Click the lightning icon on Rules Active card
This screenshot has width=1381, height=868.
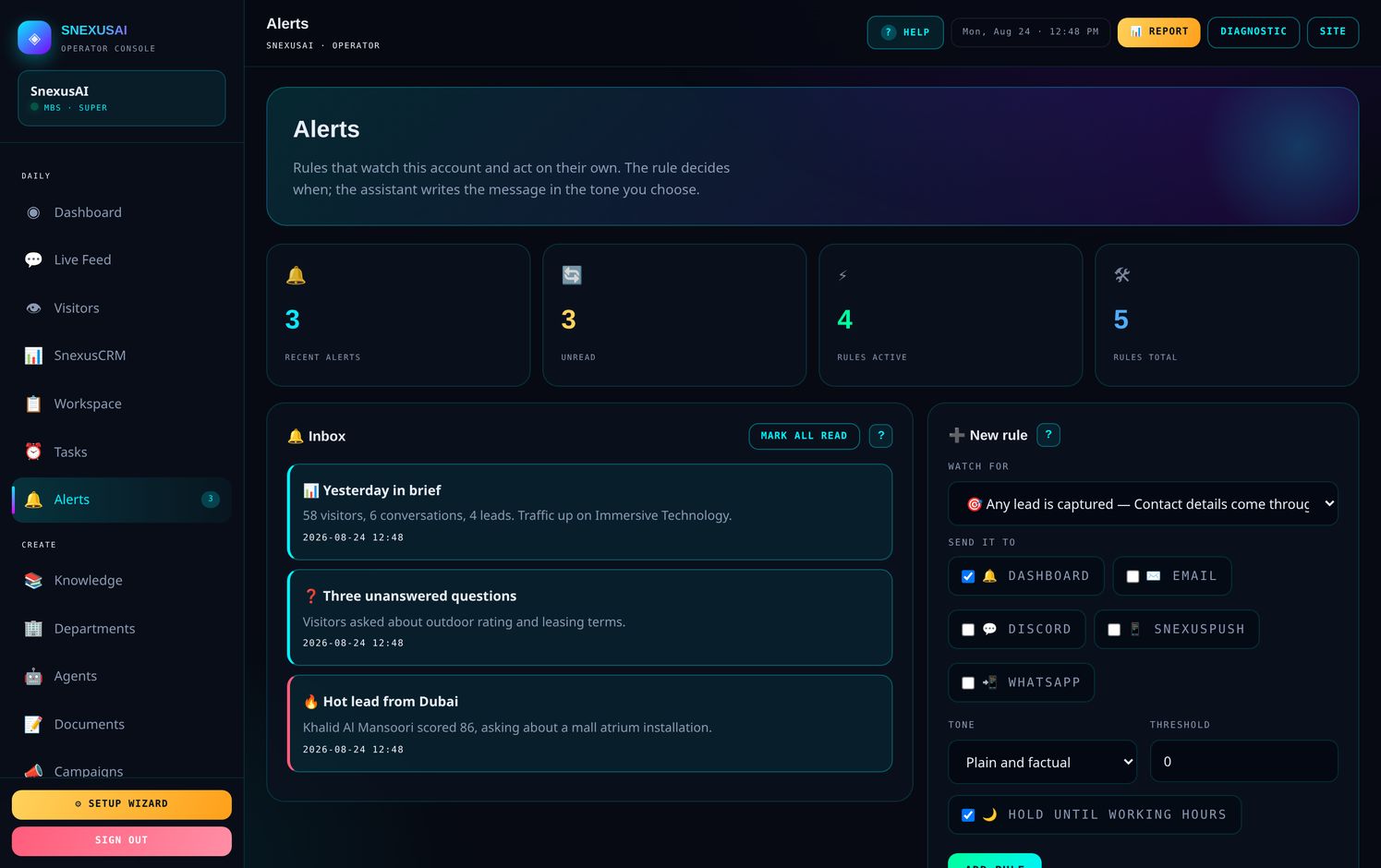pos(842,275)
